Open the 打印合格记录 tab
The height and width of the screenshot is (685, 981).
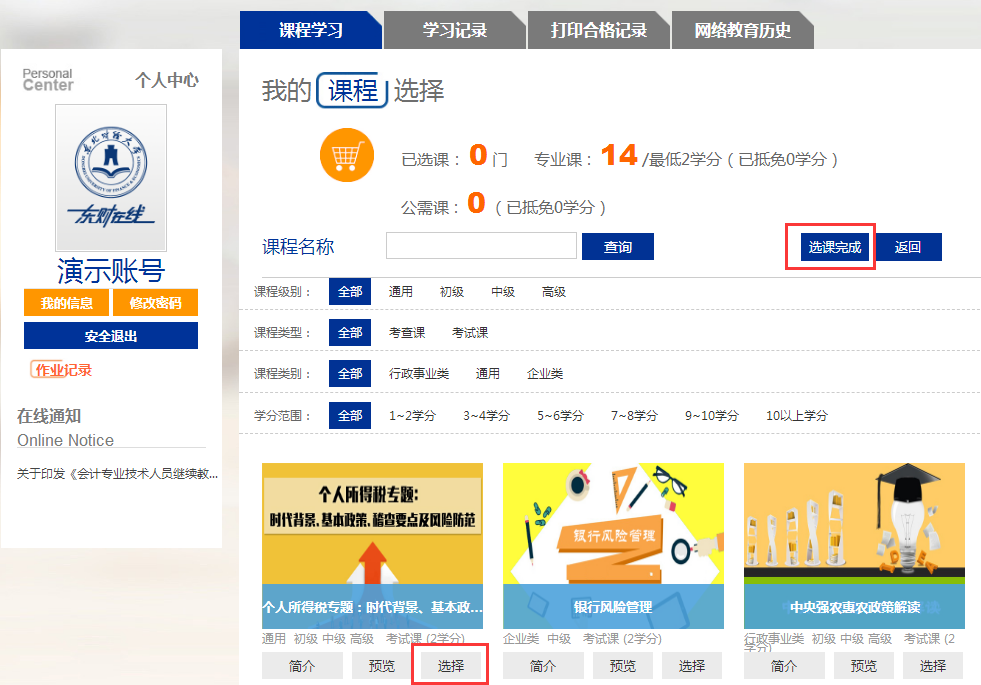click(x=598, y=30)
